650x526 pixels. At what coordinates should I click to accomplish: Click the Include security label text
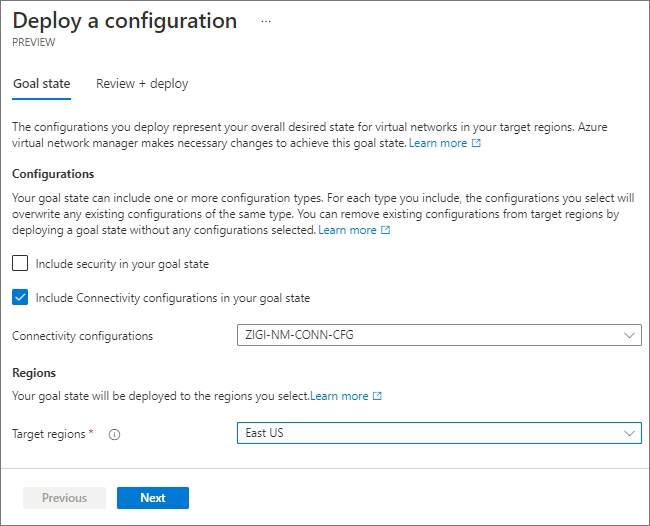[122, 264]
